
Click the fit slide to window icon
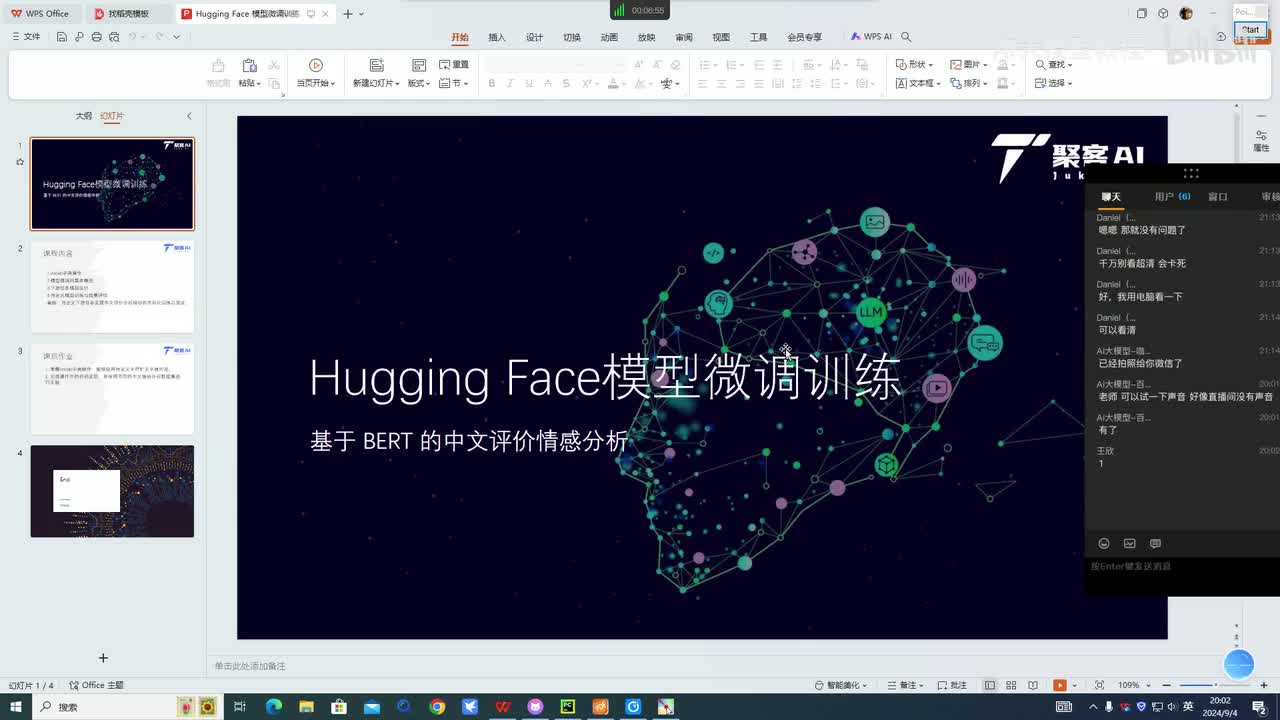[1100, 685]
